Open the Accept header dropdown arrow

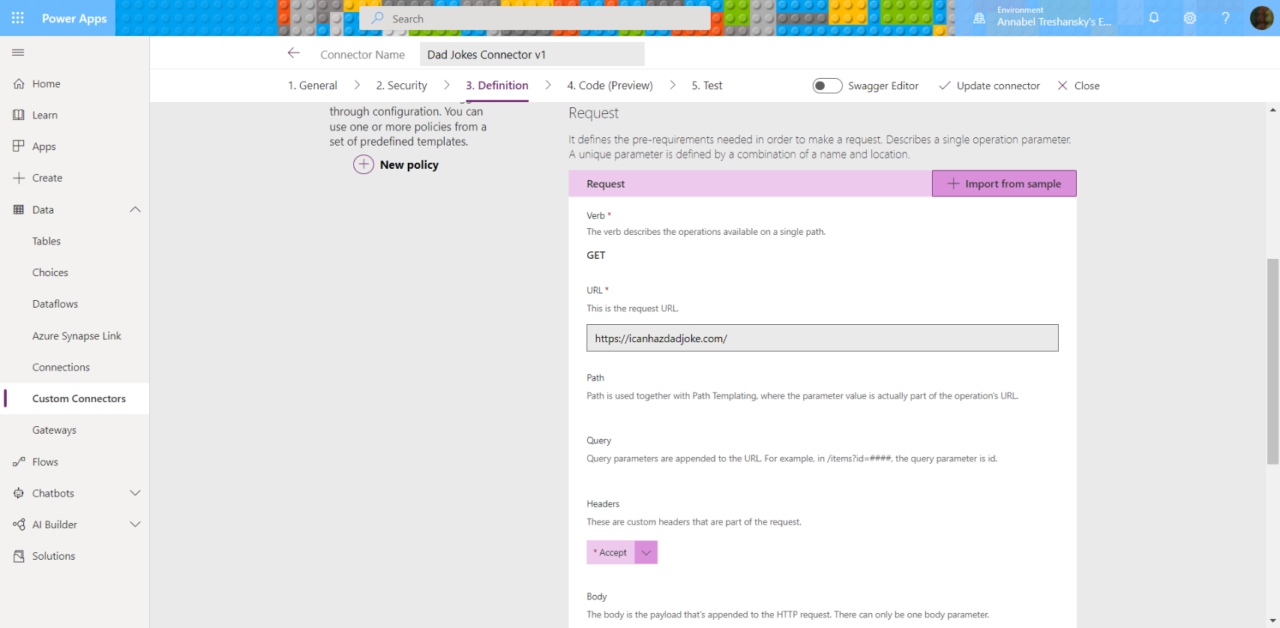tap(646, 552)
